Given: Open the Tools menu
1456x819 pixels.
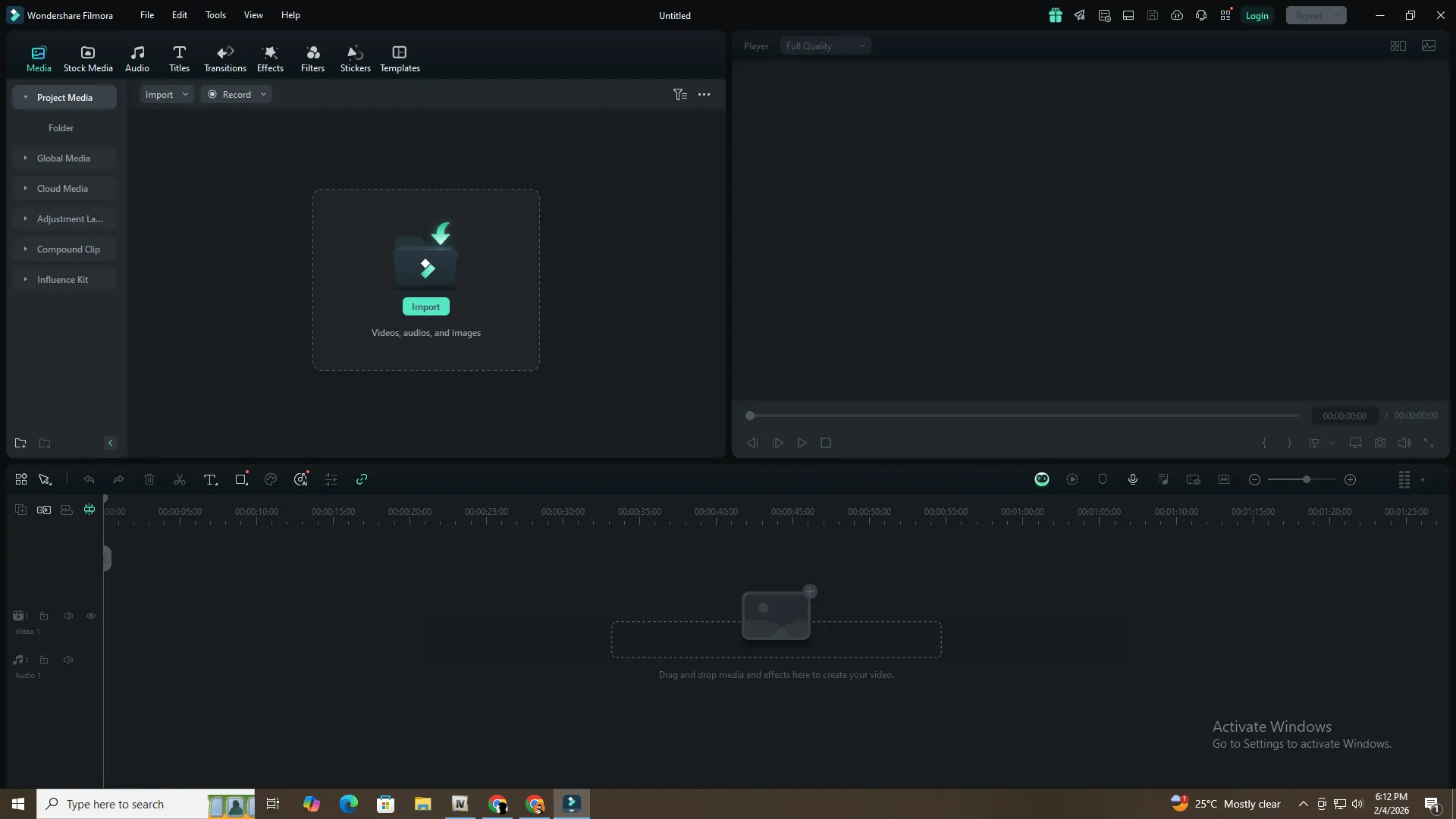Looking at the screenshot, I should point(215,15).
